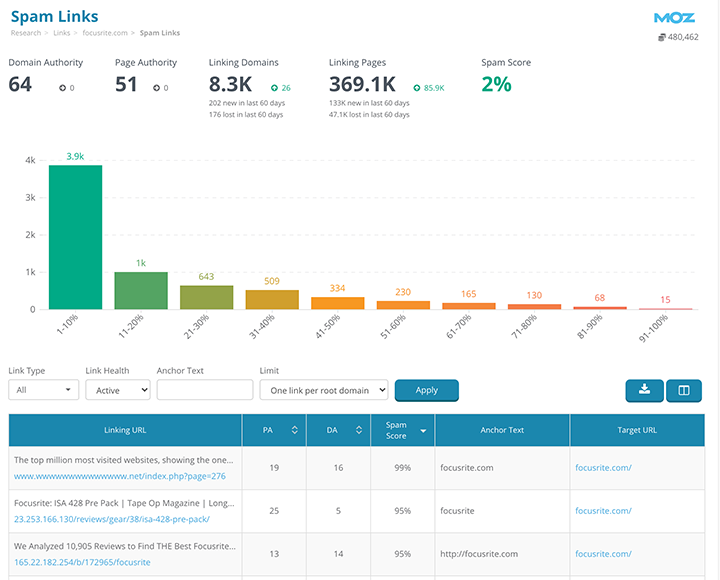Select focusrite.com in the breadcrumb
The width and height of the screenshot is (720, 580).
(104, 33)
